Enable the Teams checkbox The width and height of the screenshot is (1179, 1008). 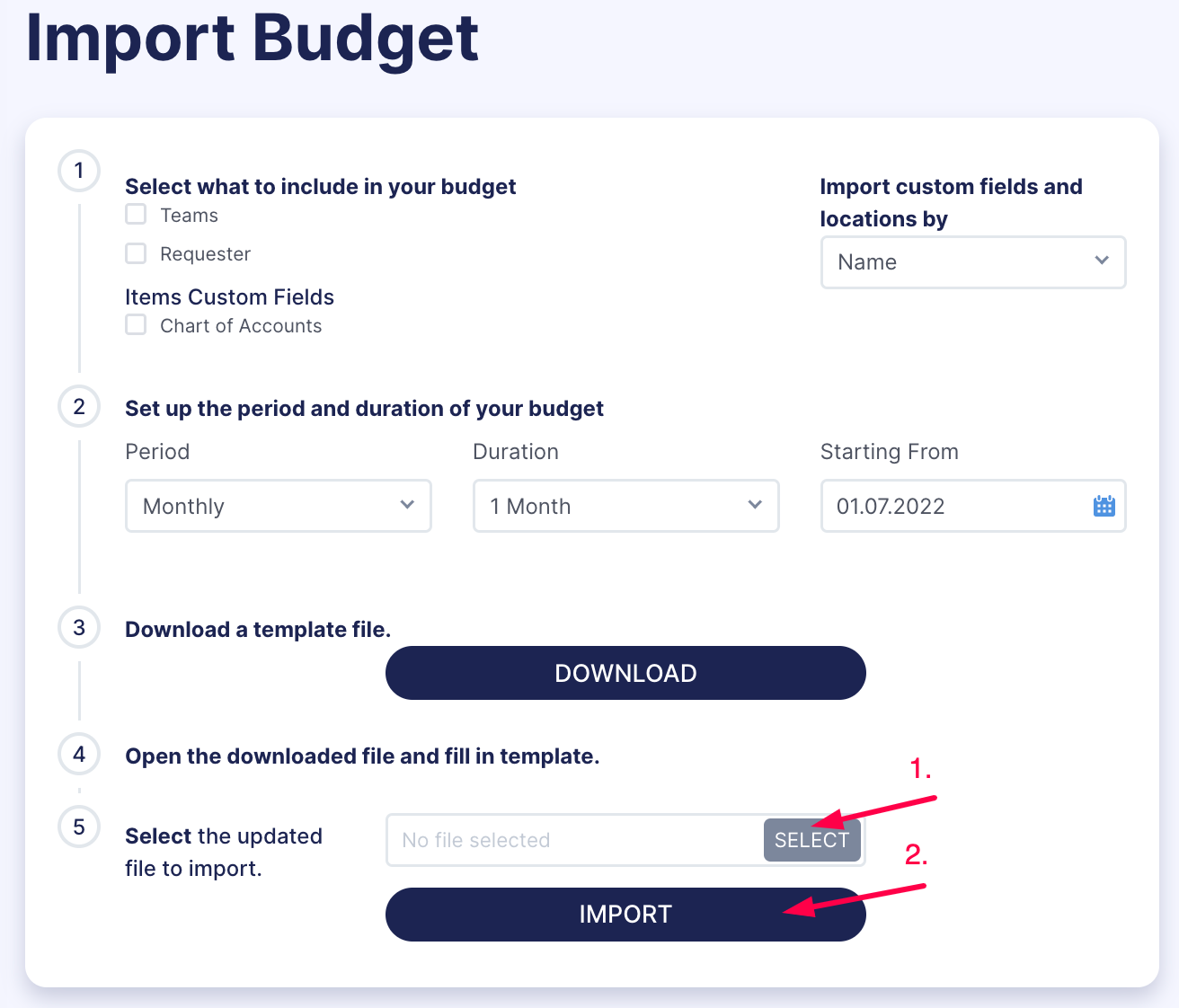pyautogui.click(x=135, y=214)
